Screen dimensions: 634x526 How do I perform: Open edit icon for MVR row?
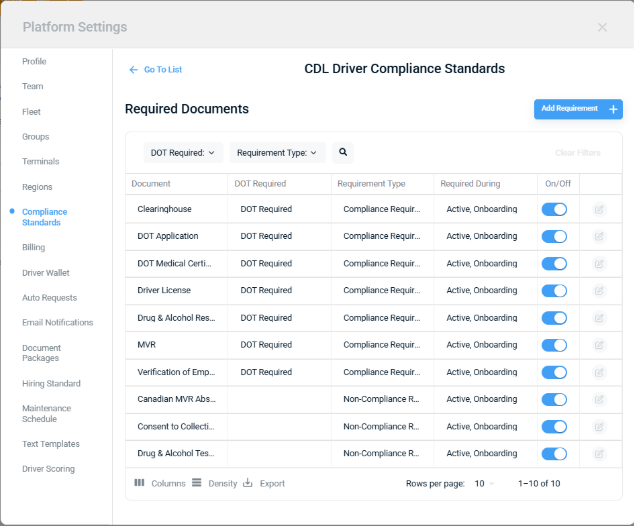[x=599, y=345]
